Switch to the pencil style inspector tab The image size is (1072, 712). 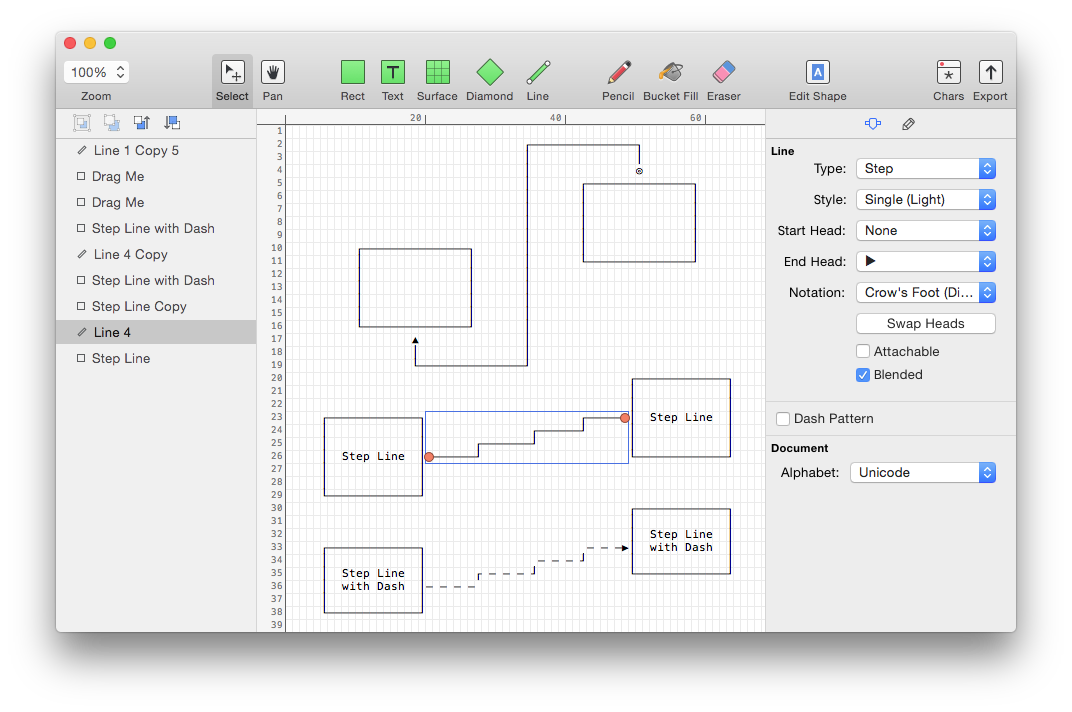point(908,124)
